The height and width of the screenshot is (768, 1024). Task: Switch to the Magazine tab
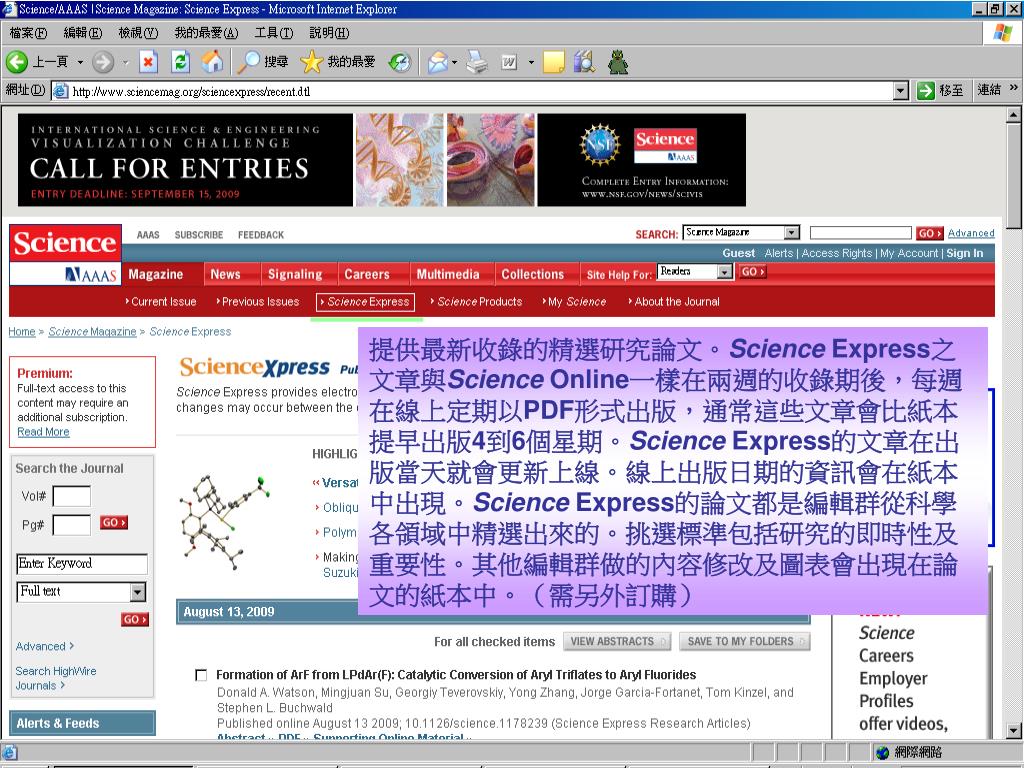point(156,274)
